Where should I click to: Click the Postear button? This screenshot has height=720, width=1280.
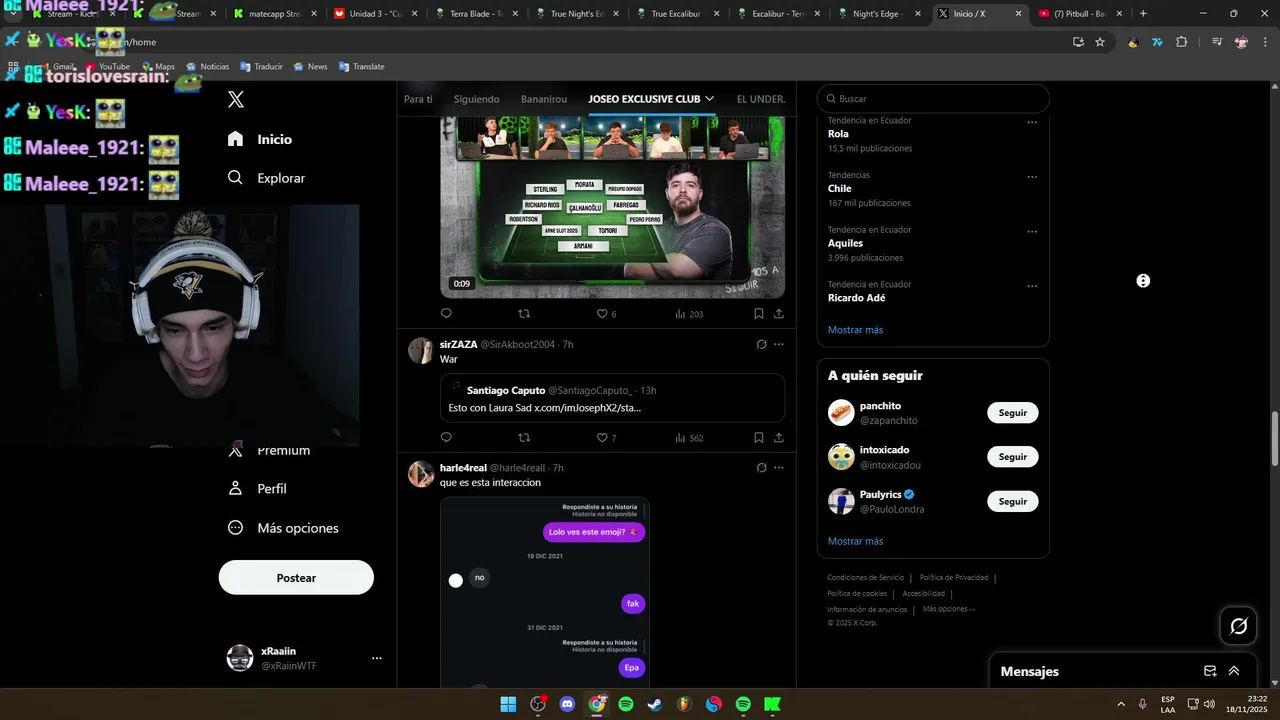pyautogui.click(x=296, y=577)
